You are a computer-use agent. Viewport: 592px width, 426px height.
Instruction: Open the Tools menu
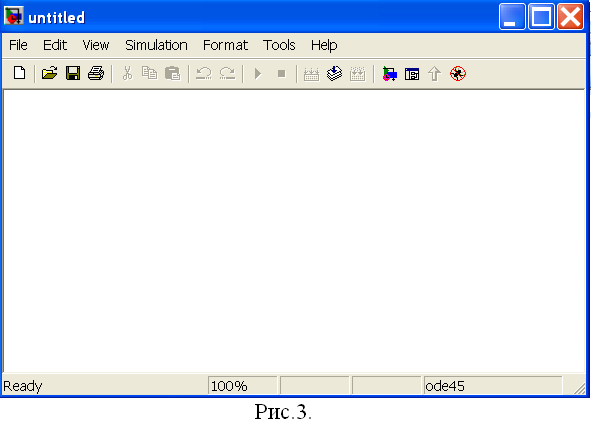pyautogui.click(x=279, y=45)
